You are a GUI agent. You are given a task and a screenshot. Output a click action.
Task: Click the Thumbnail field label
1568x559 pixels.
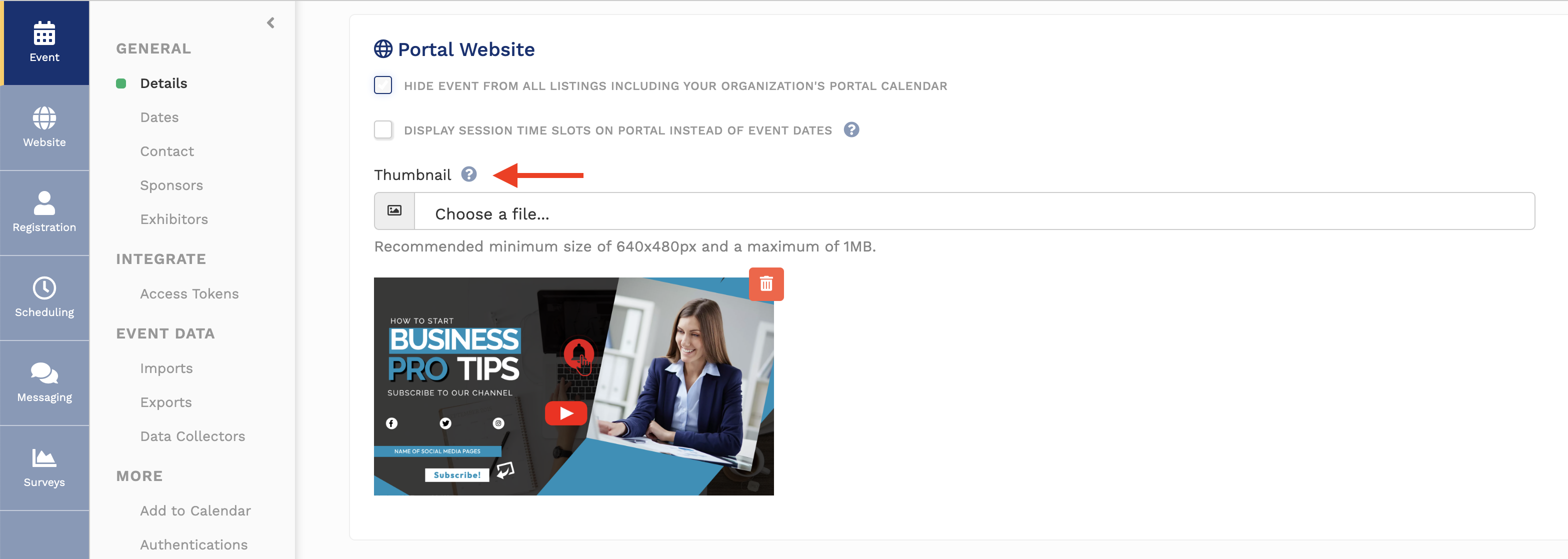click(x=412, y=175)
